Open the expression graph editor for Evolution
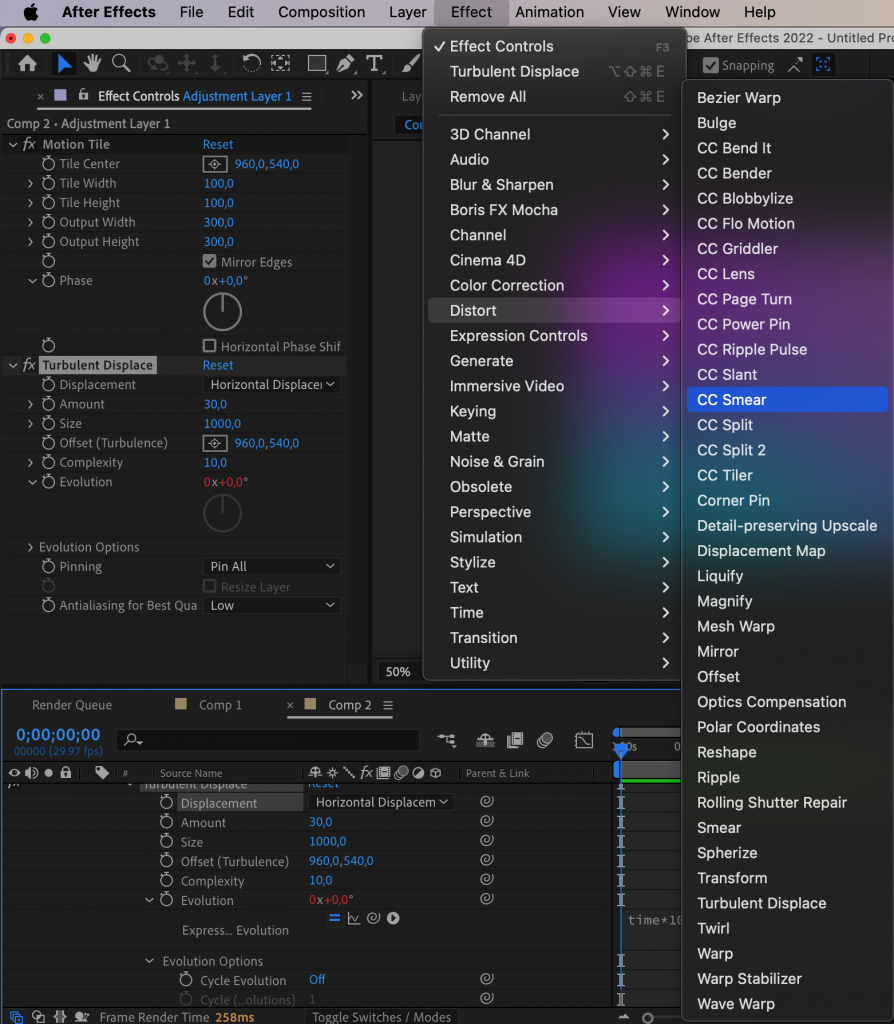Image resolution: width=894 pixels, height=1024 pixels. (354, 918)
